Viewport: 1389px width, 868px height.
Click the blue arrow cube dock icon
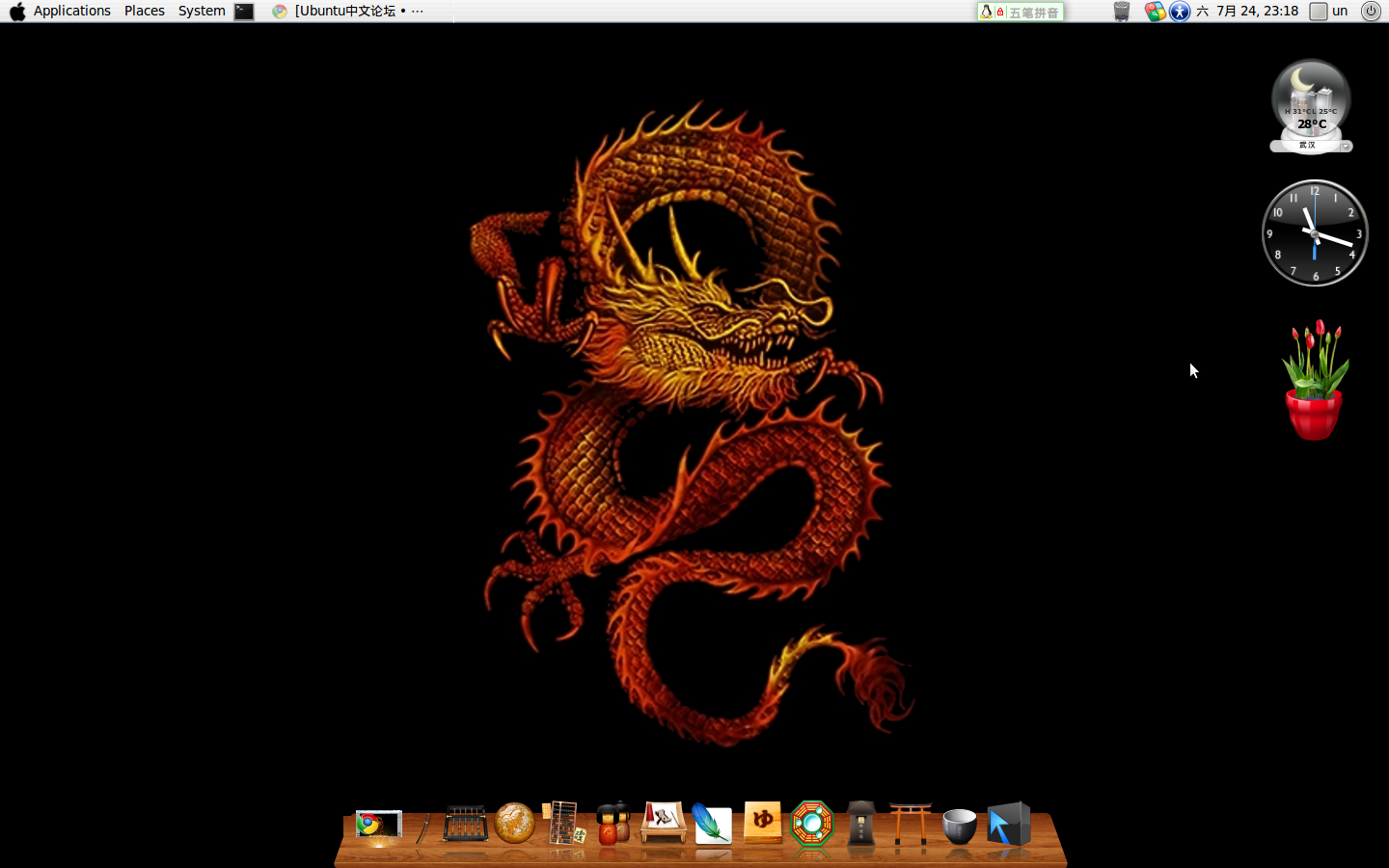[1009, 824]
